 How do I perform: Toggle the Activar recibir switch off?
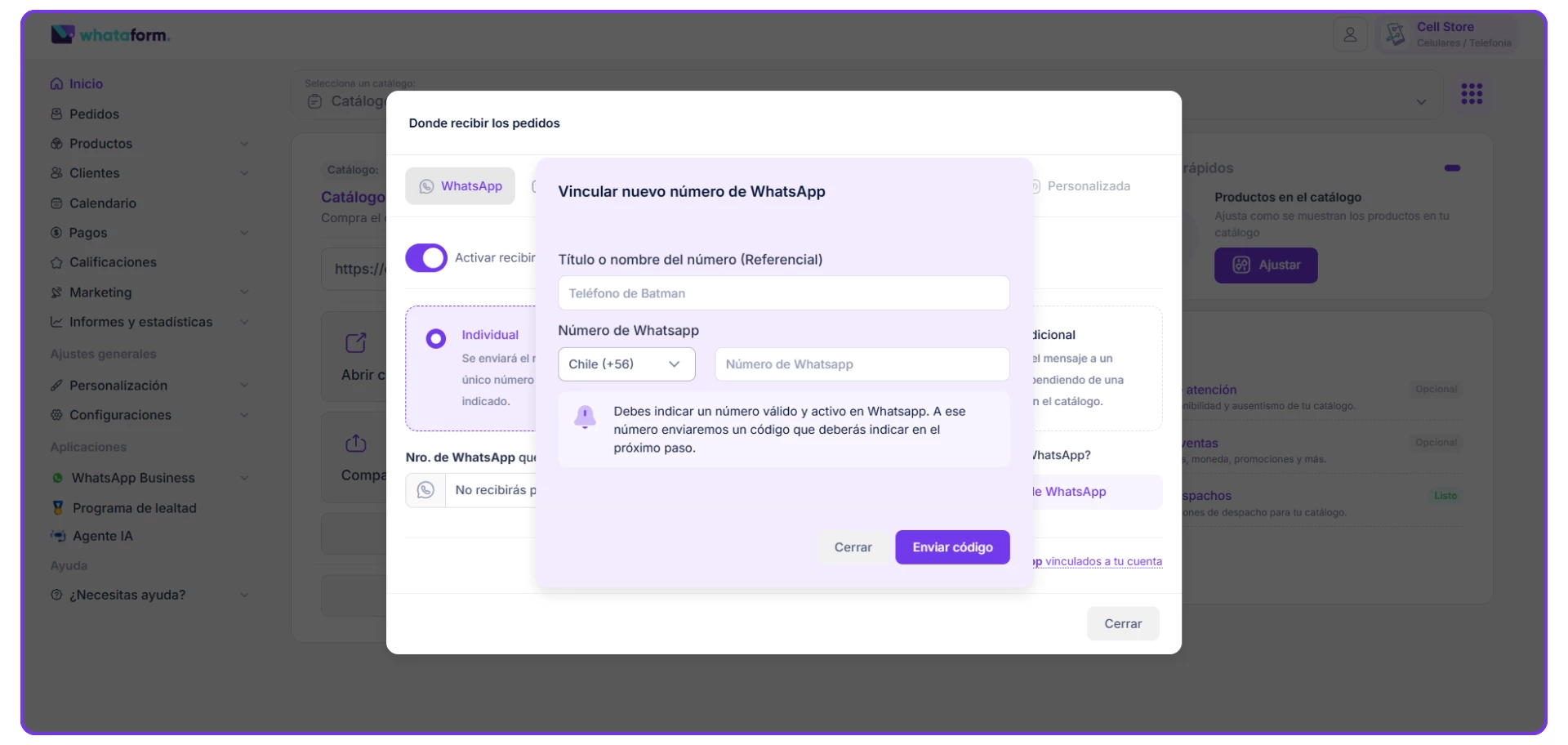point(426,258)
